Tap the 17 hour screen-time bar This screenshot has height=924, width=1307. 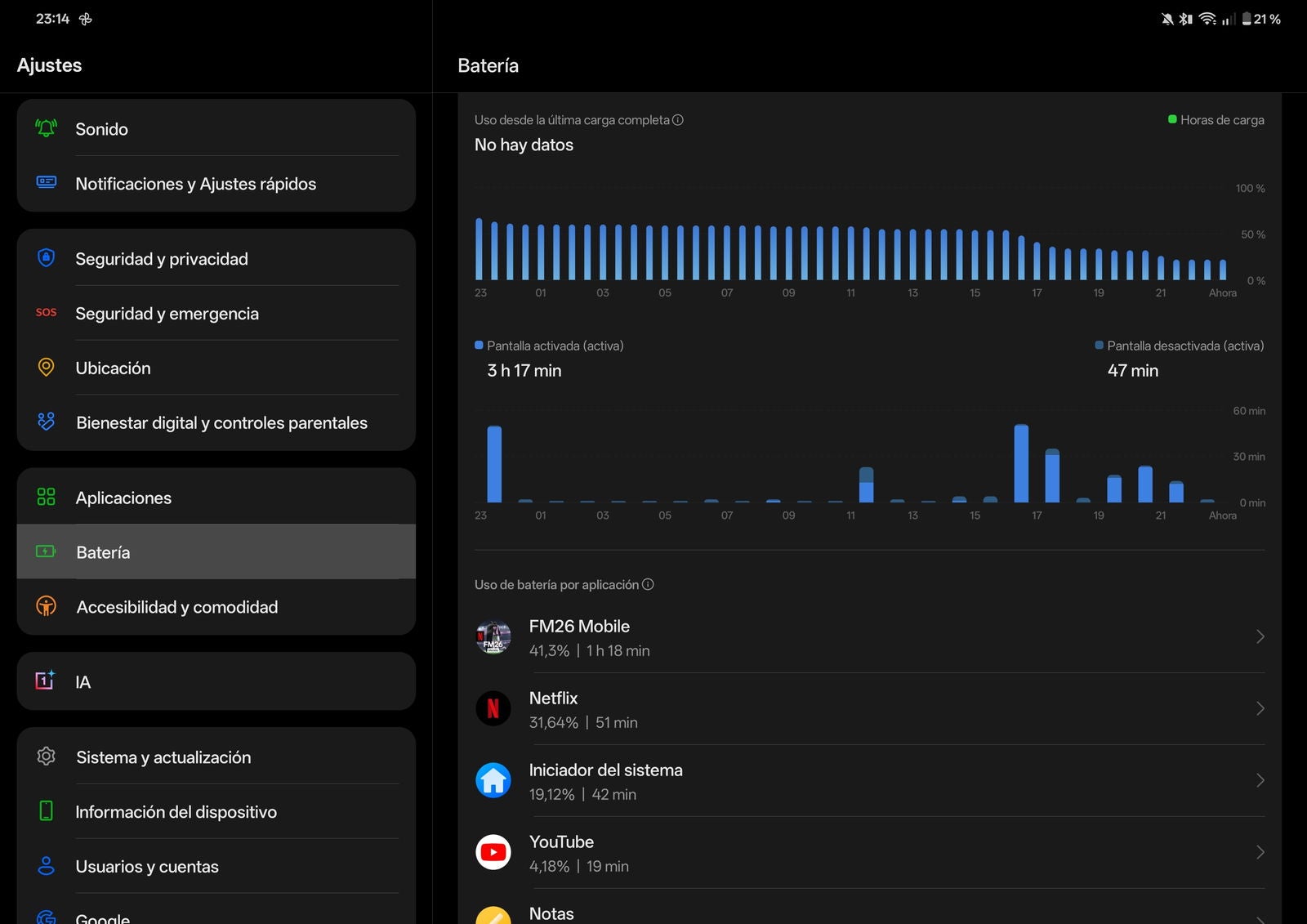tap(1052, 476)
